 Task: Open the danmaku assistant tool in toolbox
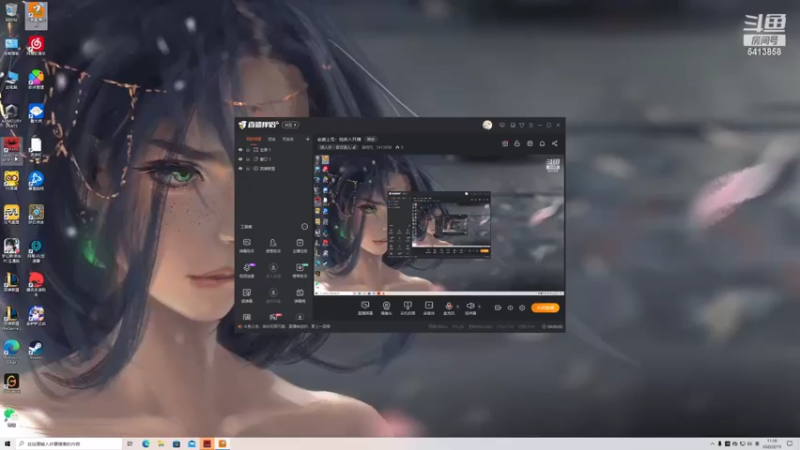[246, 245]
